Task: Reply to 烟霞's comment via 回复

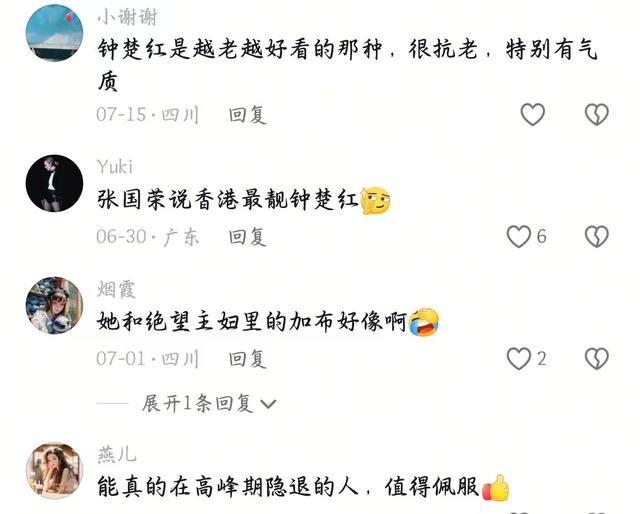Action: pyautogui.click(x=247, y=359)
